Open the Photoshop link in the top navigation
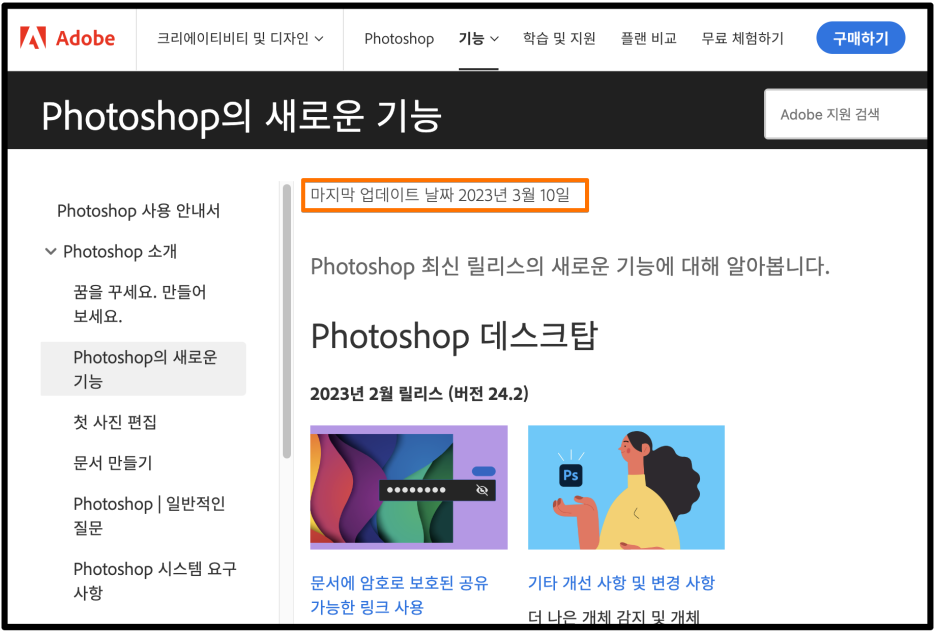 tap(399, 39)
